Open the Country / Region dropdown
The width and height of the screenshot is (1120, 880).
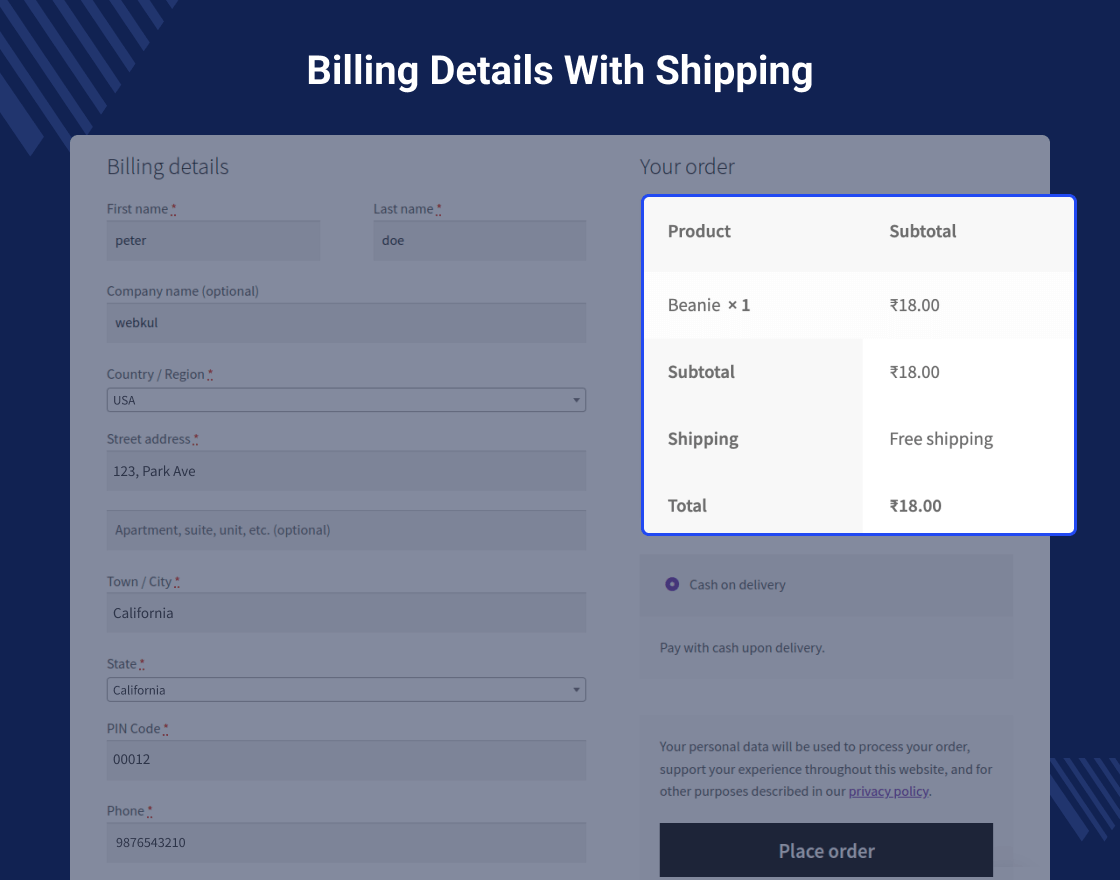[x=346, y=400]
